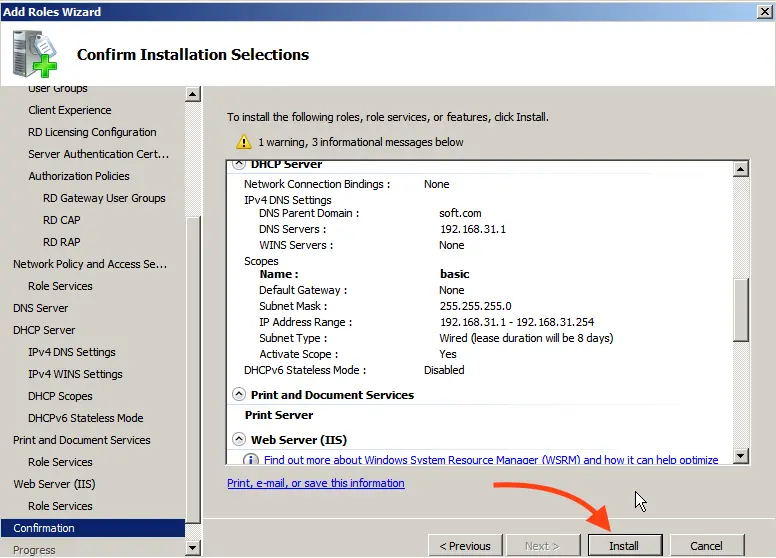Viewport: 776px width, 558px height.
Task: Click the info icon beside WSRM link
Action: point(251,460)
